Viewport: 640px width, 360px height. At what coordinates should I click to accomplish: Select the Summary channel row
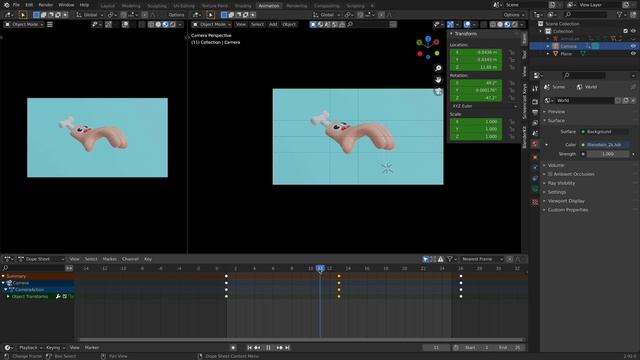pos(37,276)
